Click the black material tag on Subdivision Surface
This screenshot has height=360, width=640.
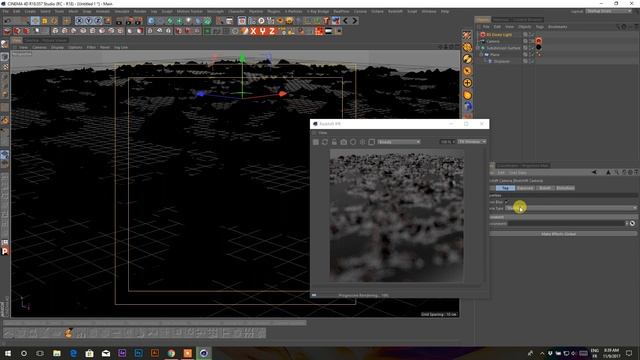click(539, 47)
